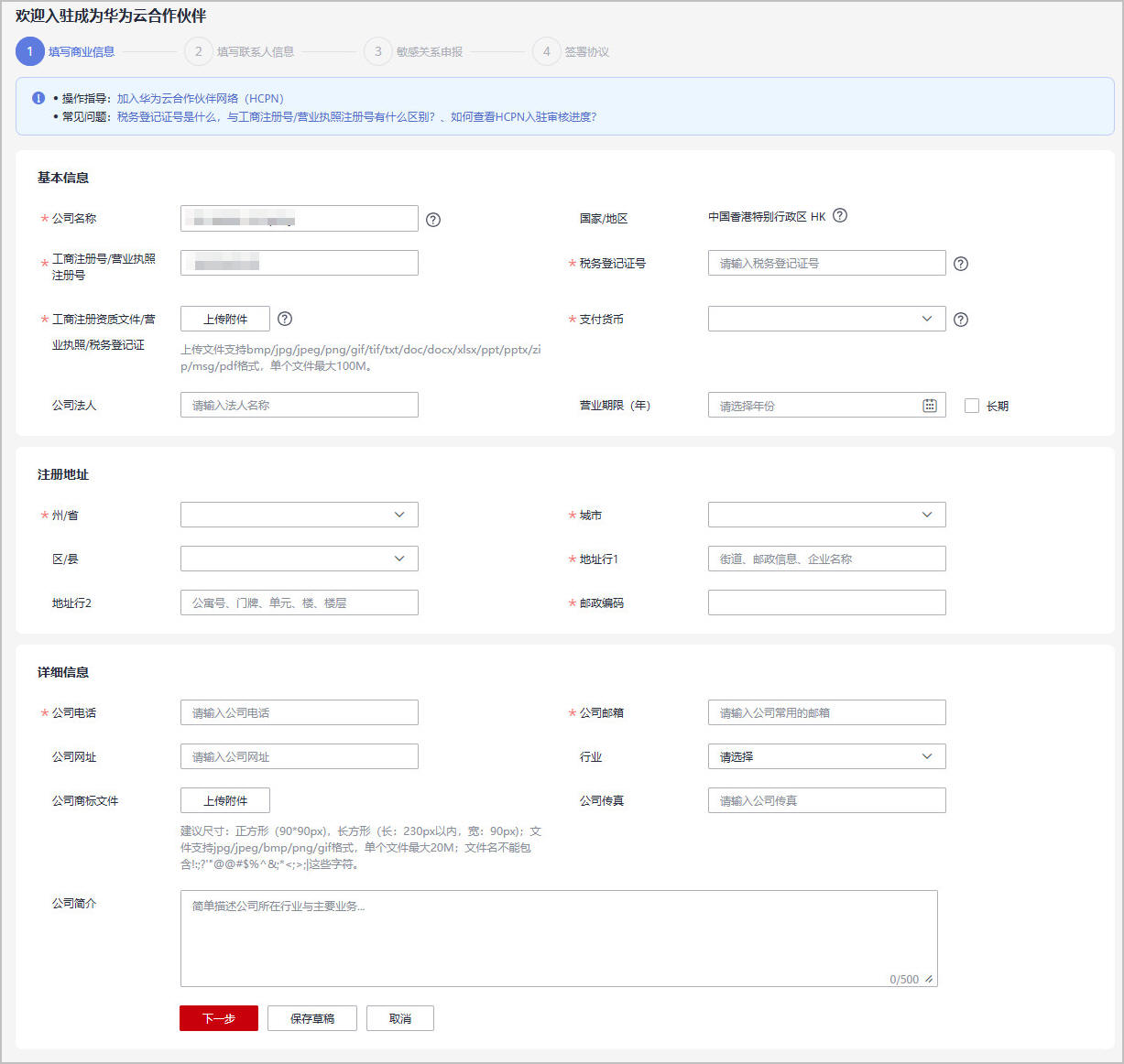The width and height of the screenshot is (1124, 1064).
Task: Click the 公司电话 input field
Action: [x=299, y=712]
